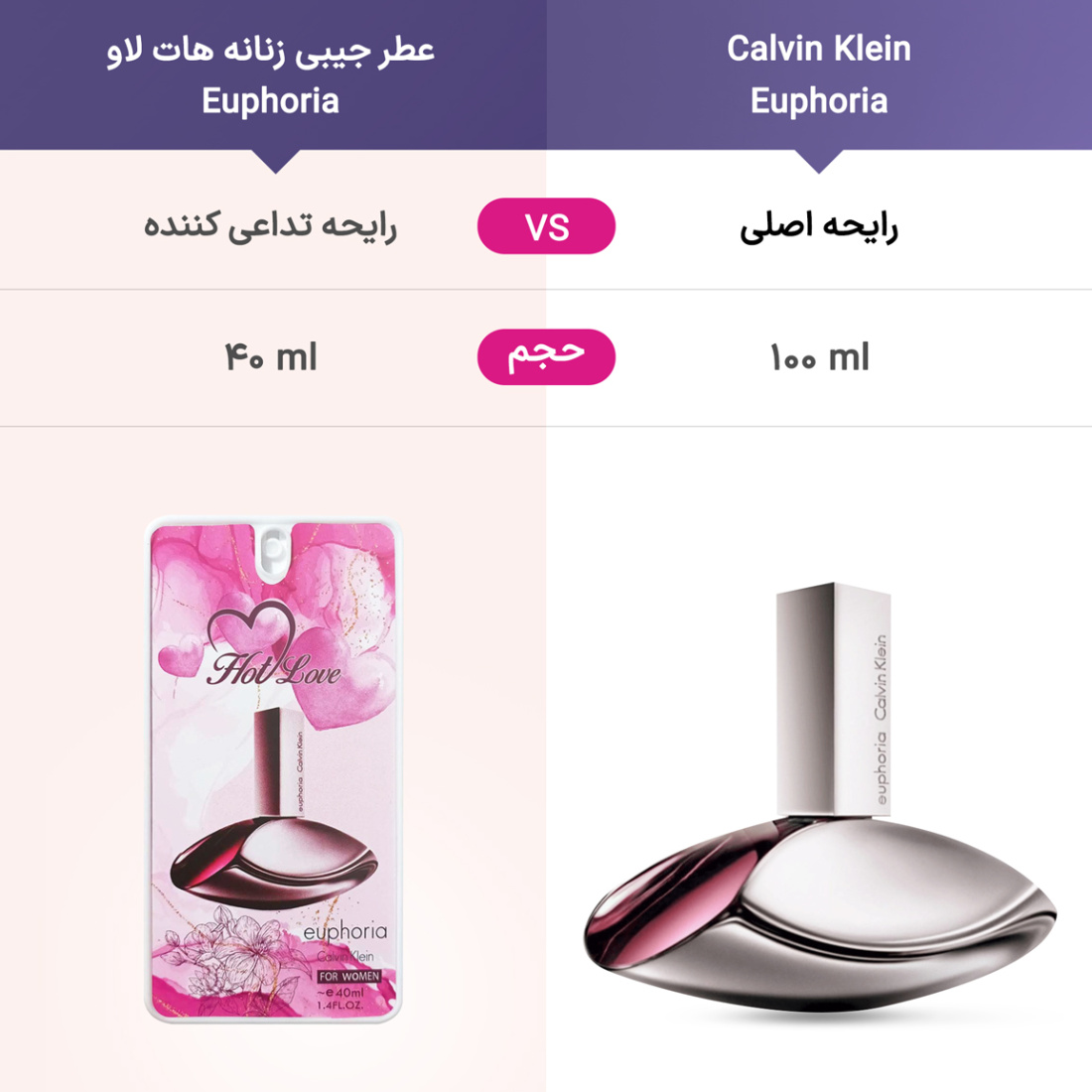Click the pointer arrow under Calvin Klein header
This screenshot has width=1092, height=1092.
pyautogui.click(x=818, y=161)
